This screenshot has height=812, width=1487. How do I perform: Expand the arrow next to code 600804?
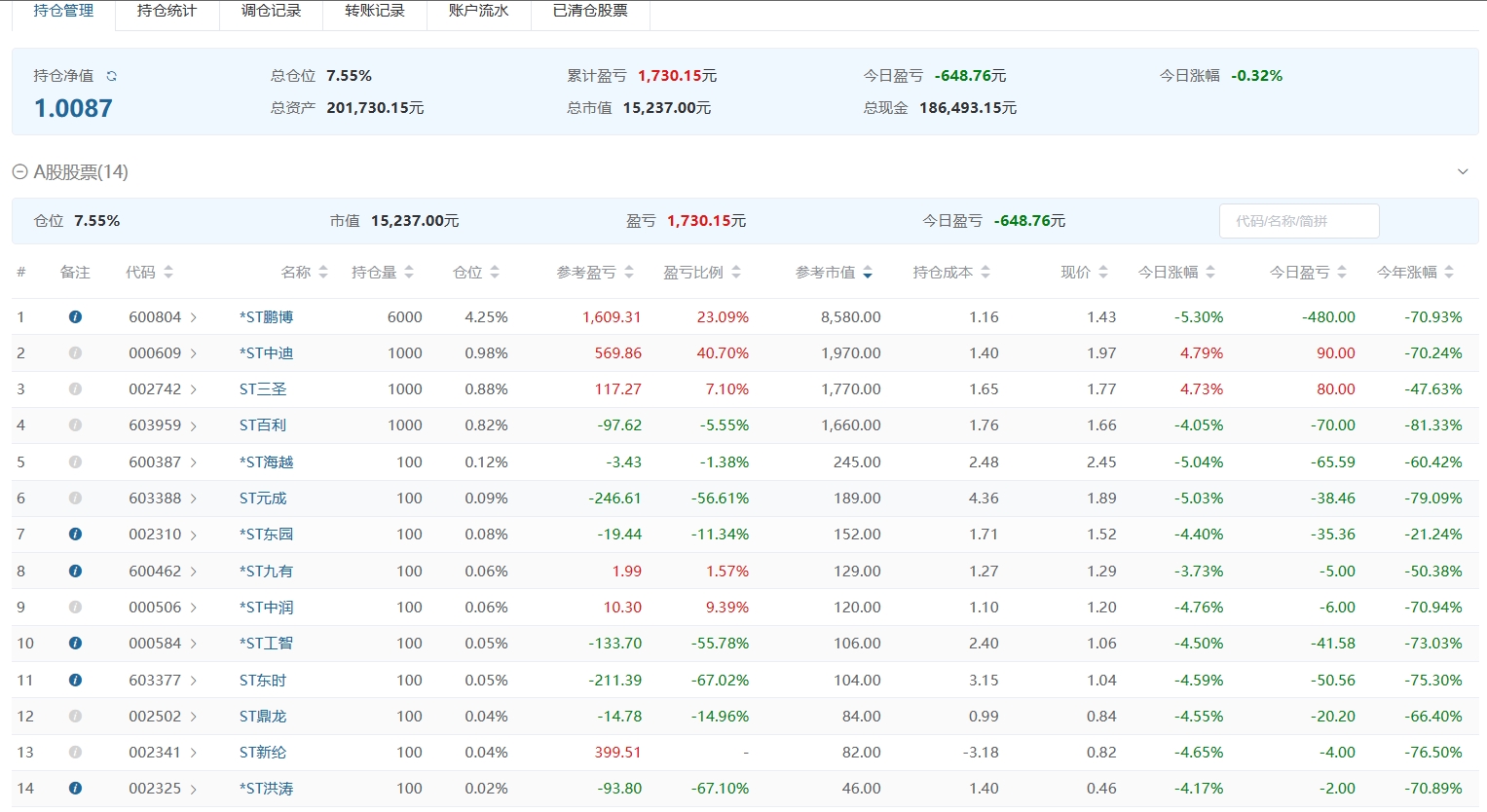pyautogui.click(x=194, y=317)
